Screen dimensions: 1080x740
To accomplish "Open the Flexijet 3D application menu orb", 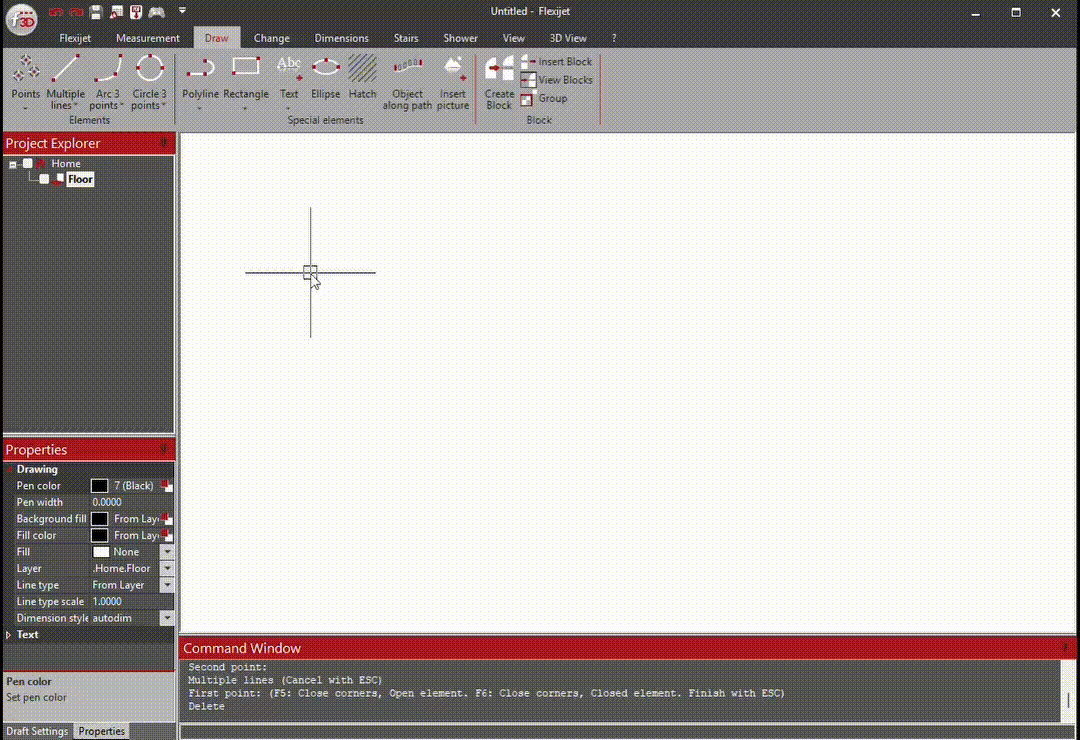I will [21, 19].
